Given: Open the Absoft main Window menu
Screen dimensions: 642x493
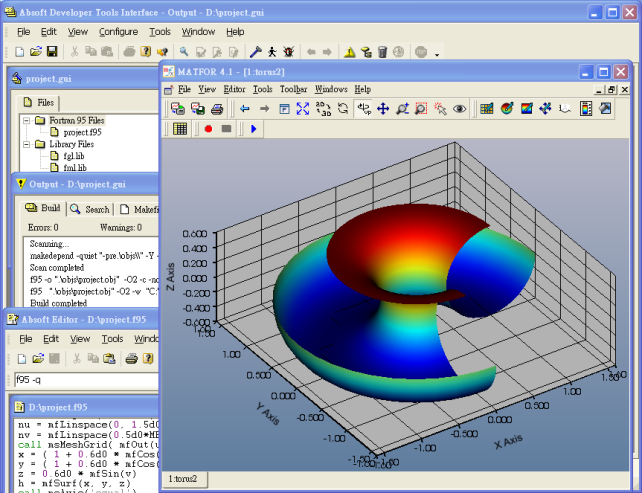Looking at the screenshot, I should coord(198,32).
